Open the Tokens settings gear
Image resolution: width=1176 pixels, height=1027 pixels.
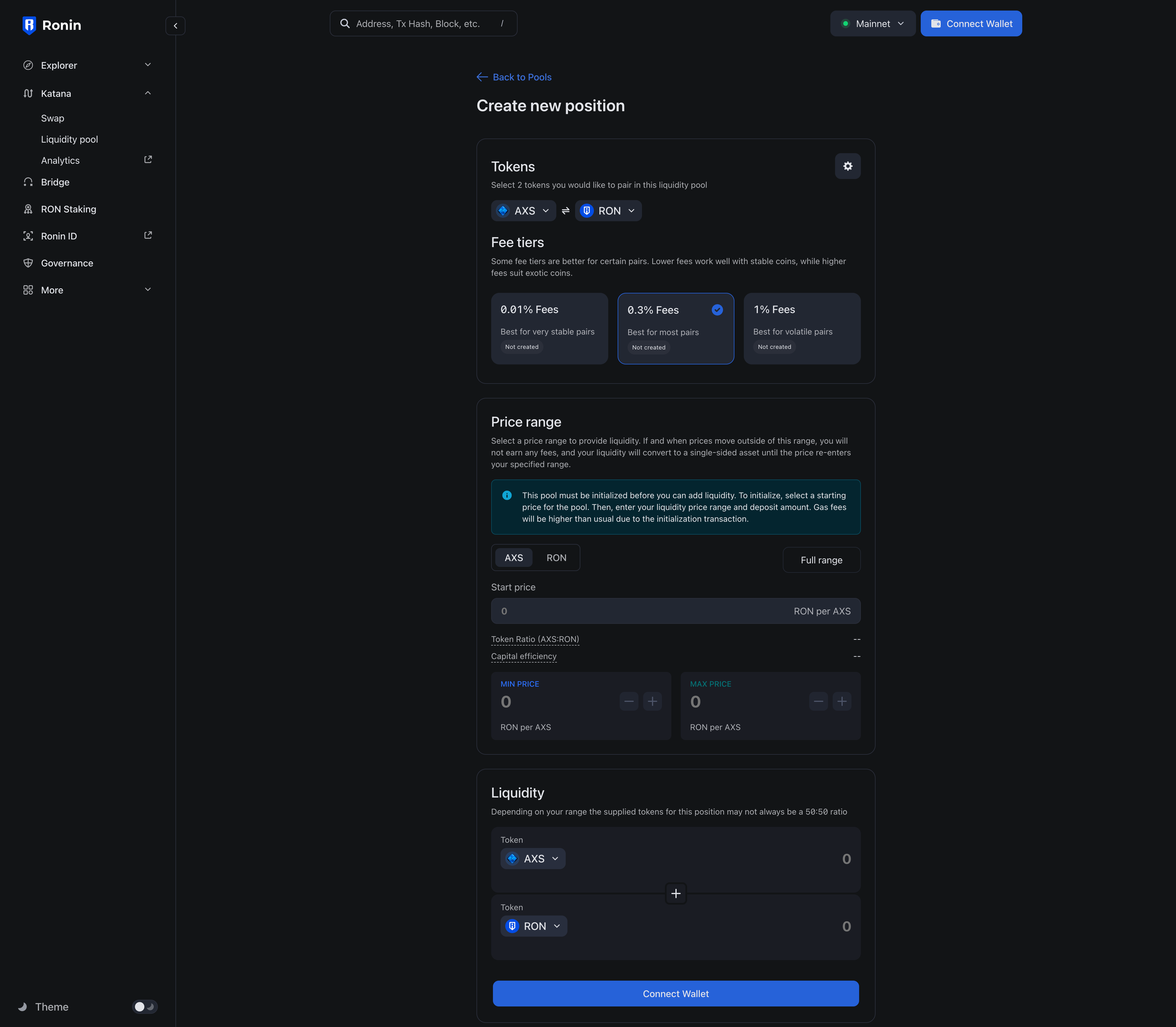pos(848,166)
